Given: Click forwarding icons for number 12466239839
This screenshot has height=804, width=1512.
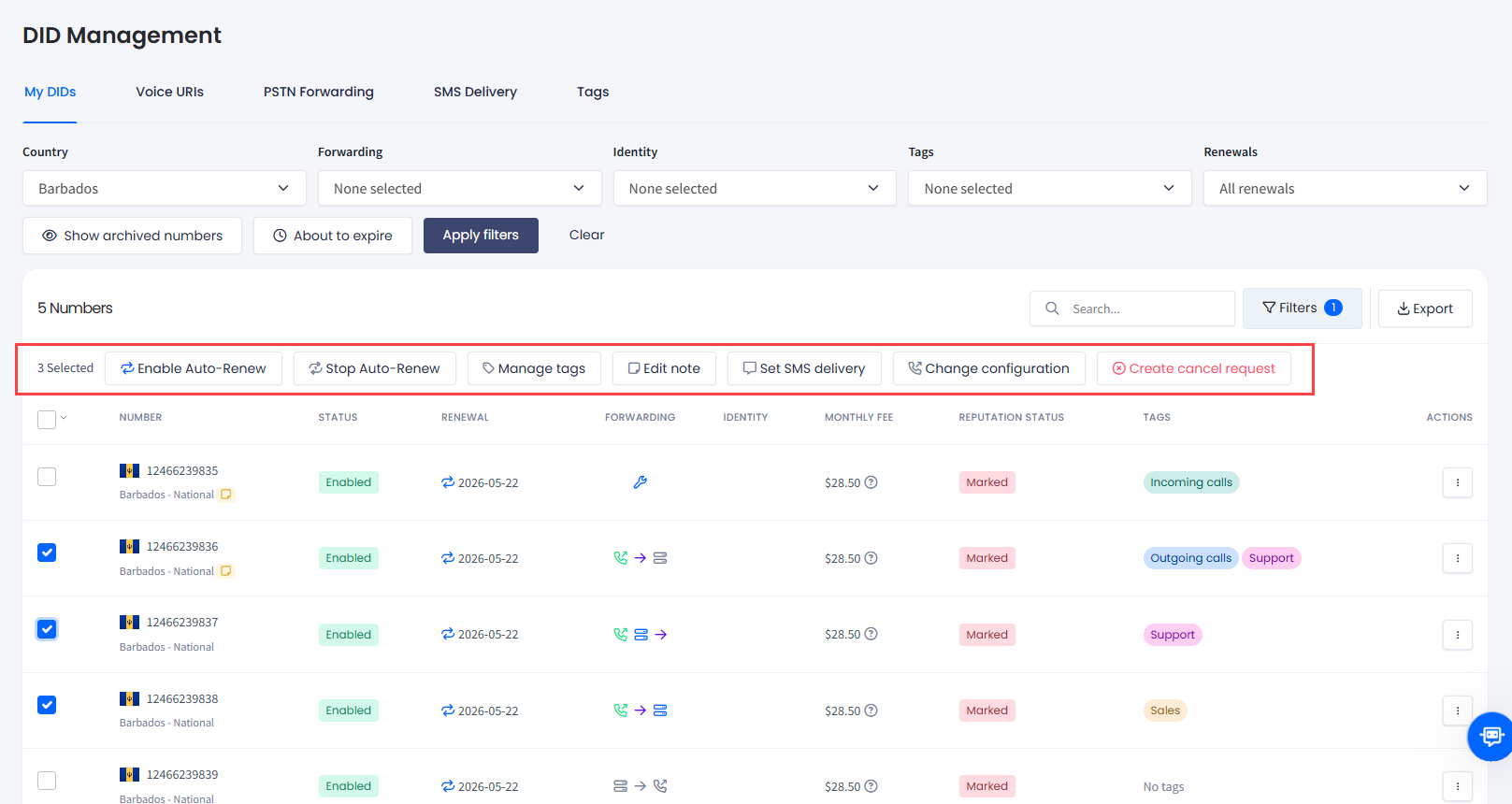Looking at the screenshot, I should click(x=641, y=786).
